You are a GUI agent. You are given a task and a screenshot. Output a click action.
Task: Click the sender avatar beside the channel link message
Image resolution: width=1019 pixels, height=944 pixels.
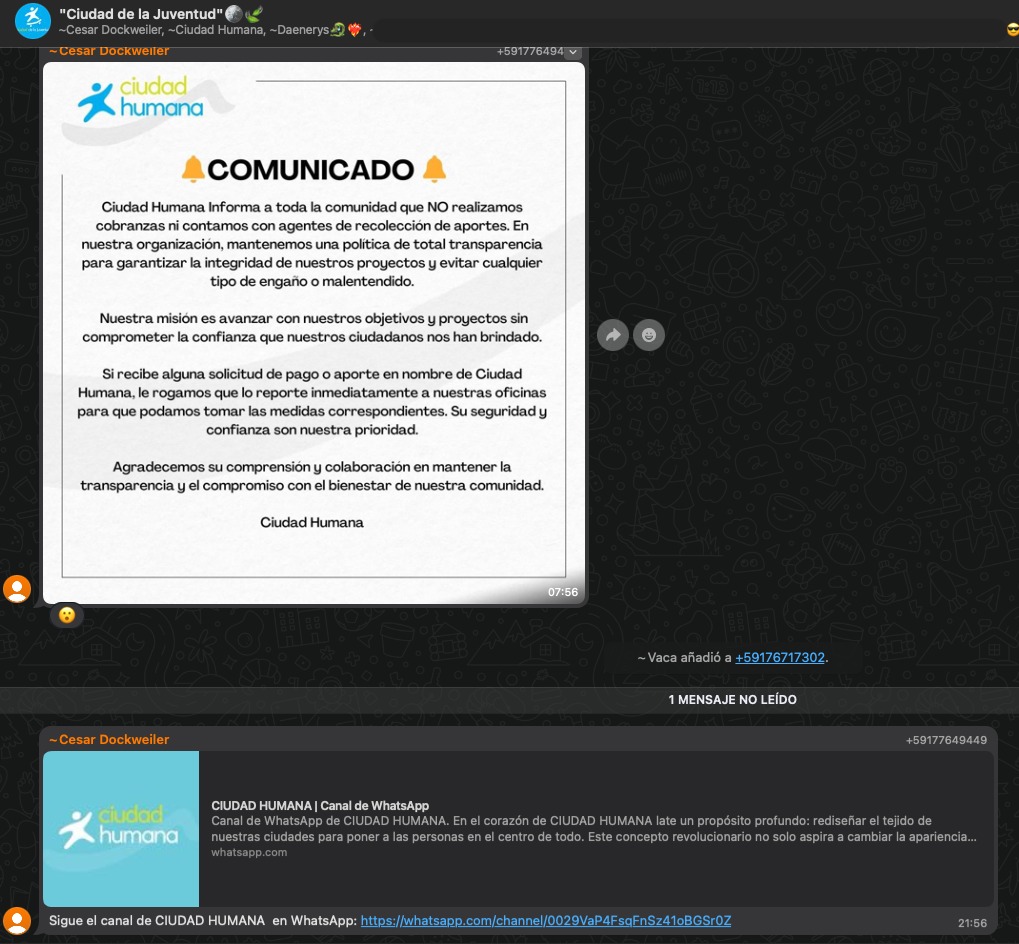pos(17,920)
